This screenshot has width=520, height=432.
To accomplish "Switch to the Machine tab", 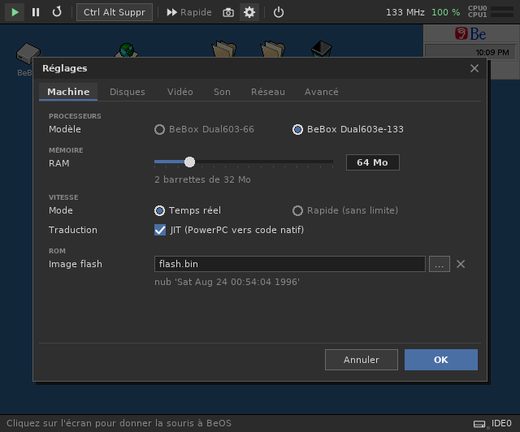I will [x=68, y=92].
